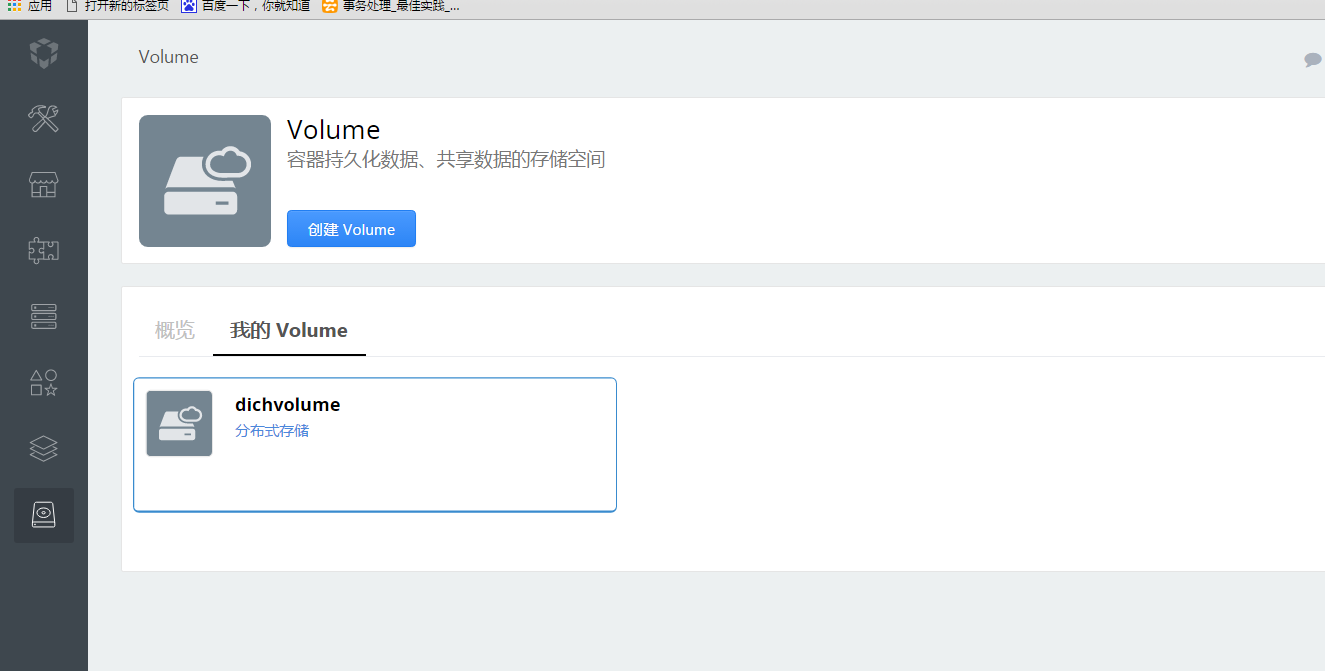Click the 分布式存储 link
This screenshot has height=671, width=1325.
[x=272, y=431]
